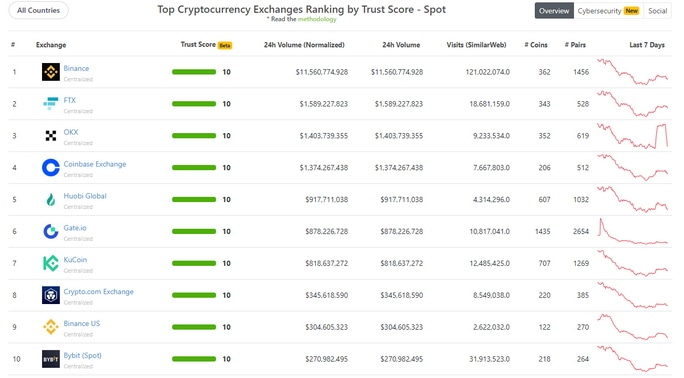Click the Crypto.com Exchange logo icon
The width and height of the screenshot is (684, 378).
[x=51, y=295]
